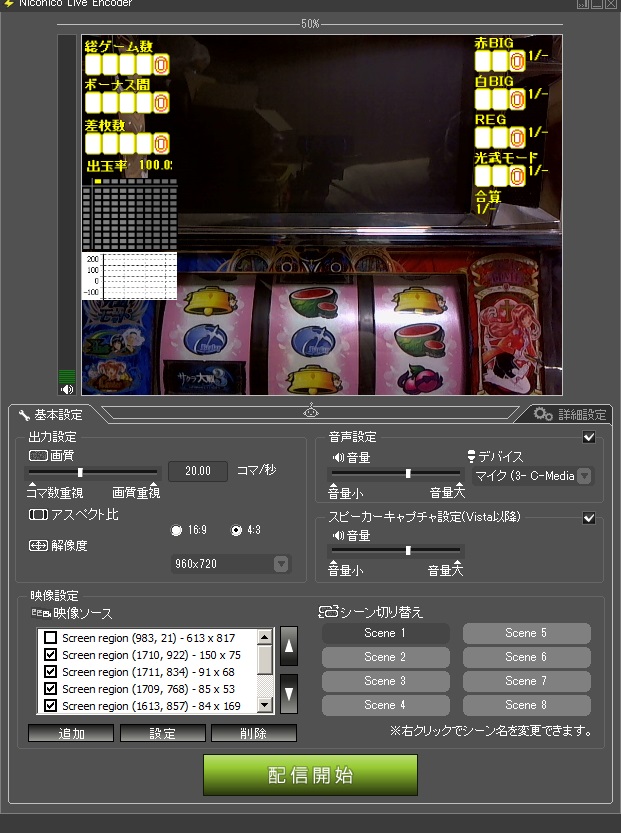
Task: Move the selected source down
Action: click(289, 694)
